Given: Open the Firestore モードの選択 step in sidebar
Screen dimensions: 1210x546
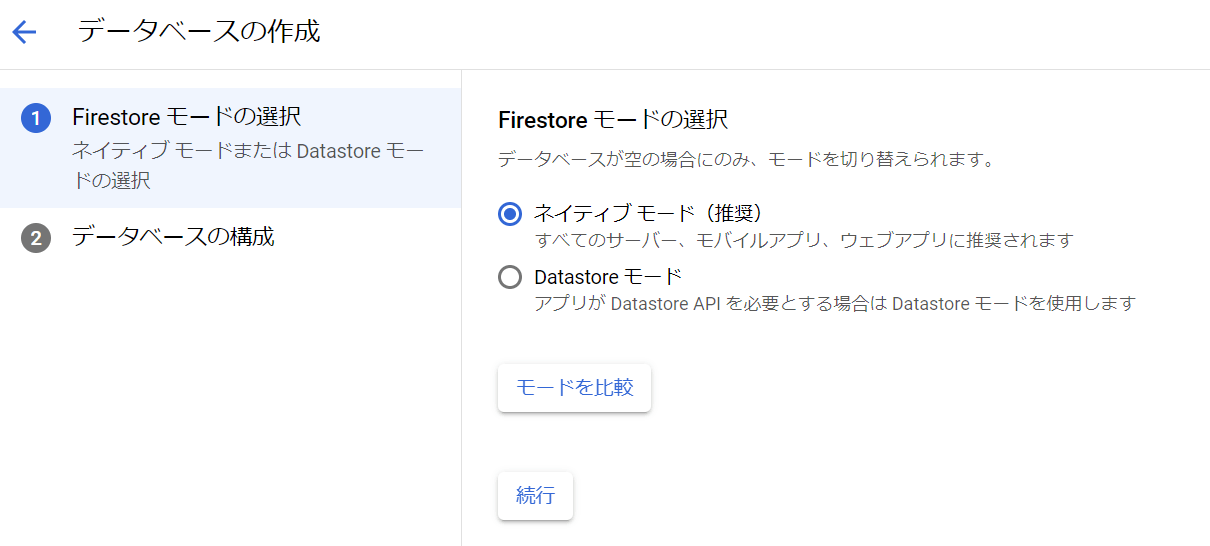Looking at the screenshot, I should 230,148.
